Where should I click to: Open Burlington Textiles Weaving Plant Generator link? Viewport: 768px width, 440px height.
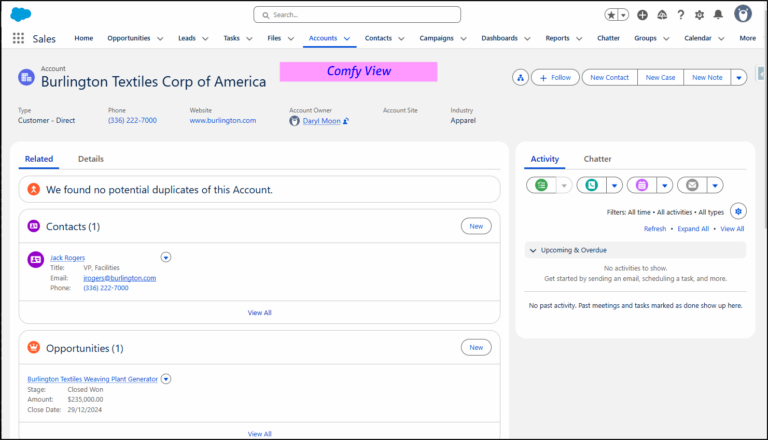click(x=93, y=379)
